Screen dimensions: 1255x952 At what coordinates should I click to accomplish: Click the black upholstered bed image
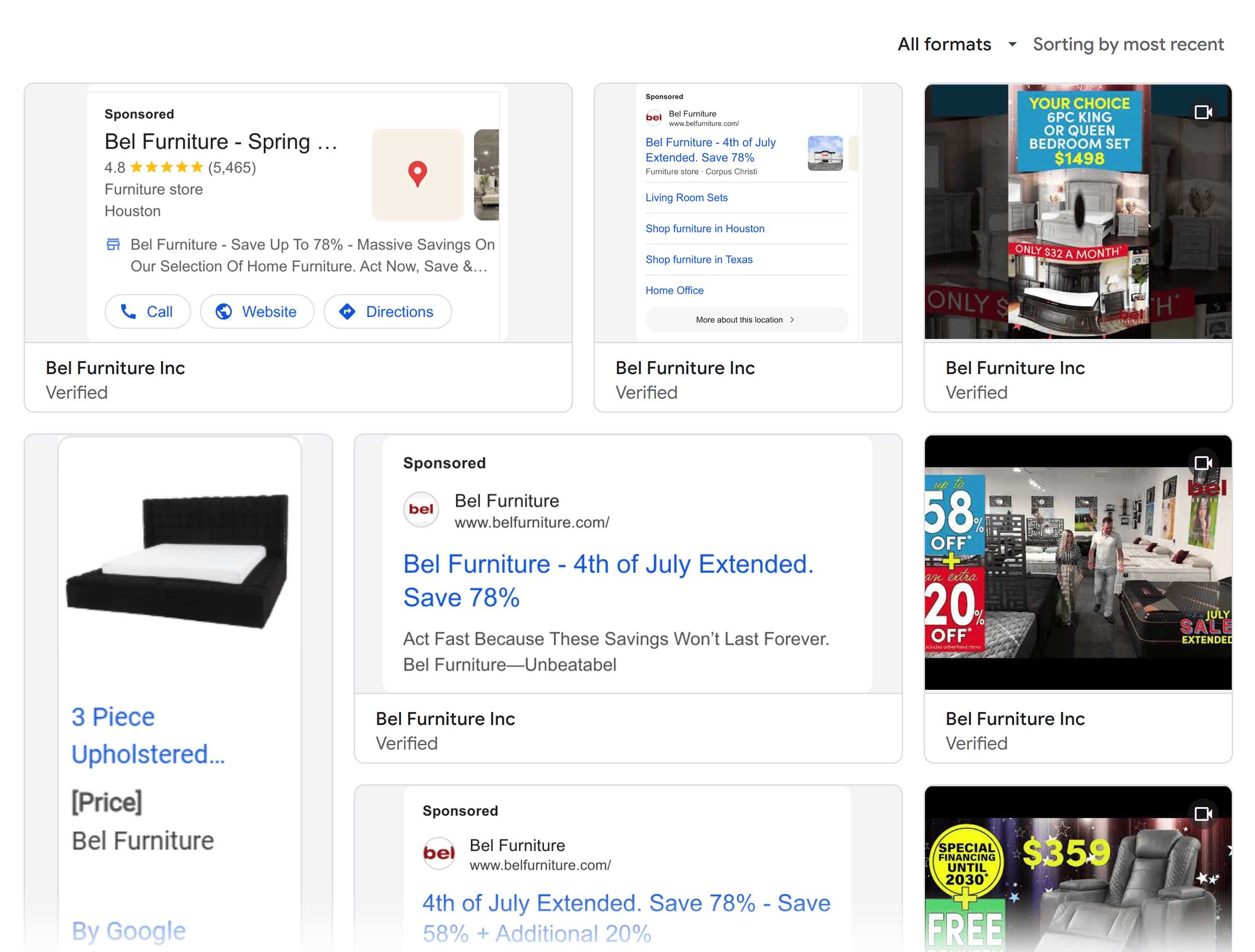click(178, 562)
